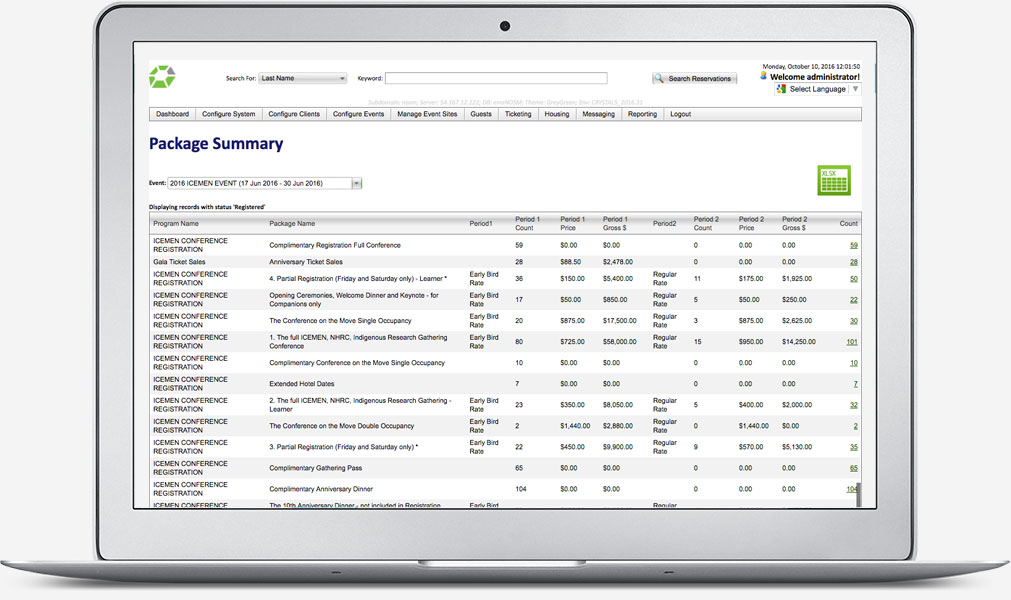Viewport: 1011px width, 600px height.
Task: Select the Anniversary Ticket Sales package cell
Action: coord(306,262)
